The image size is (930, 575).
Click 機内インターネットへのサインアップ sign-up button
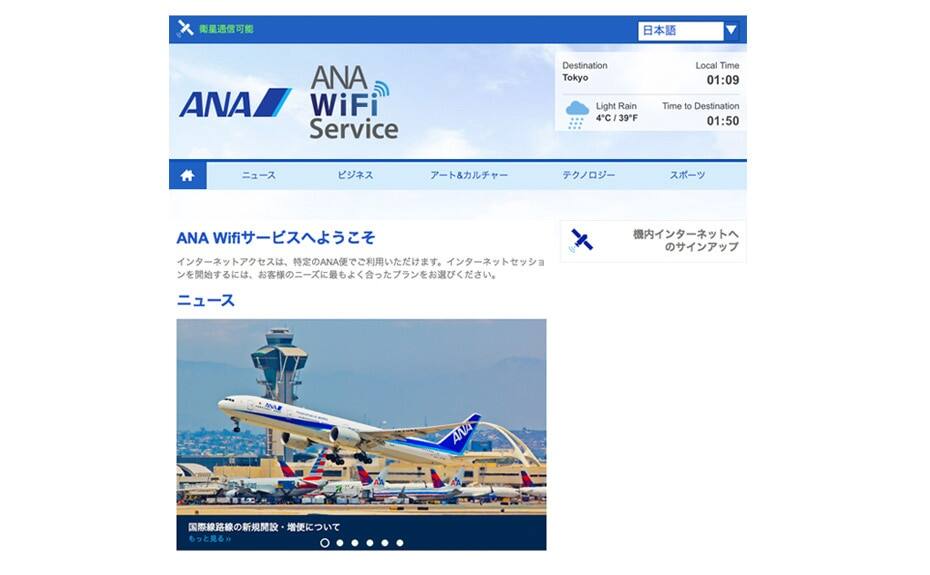pyautogui.click(x=653, y=241)
